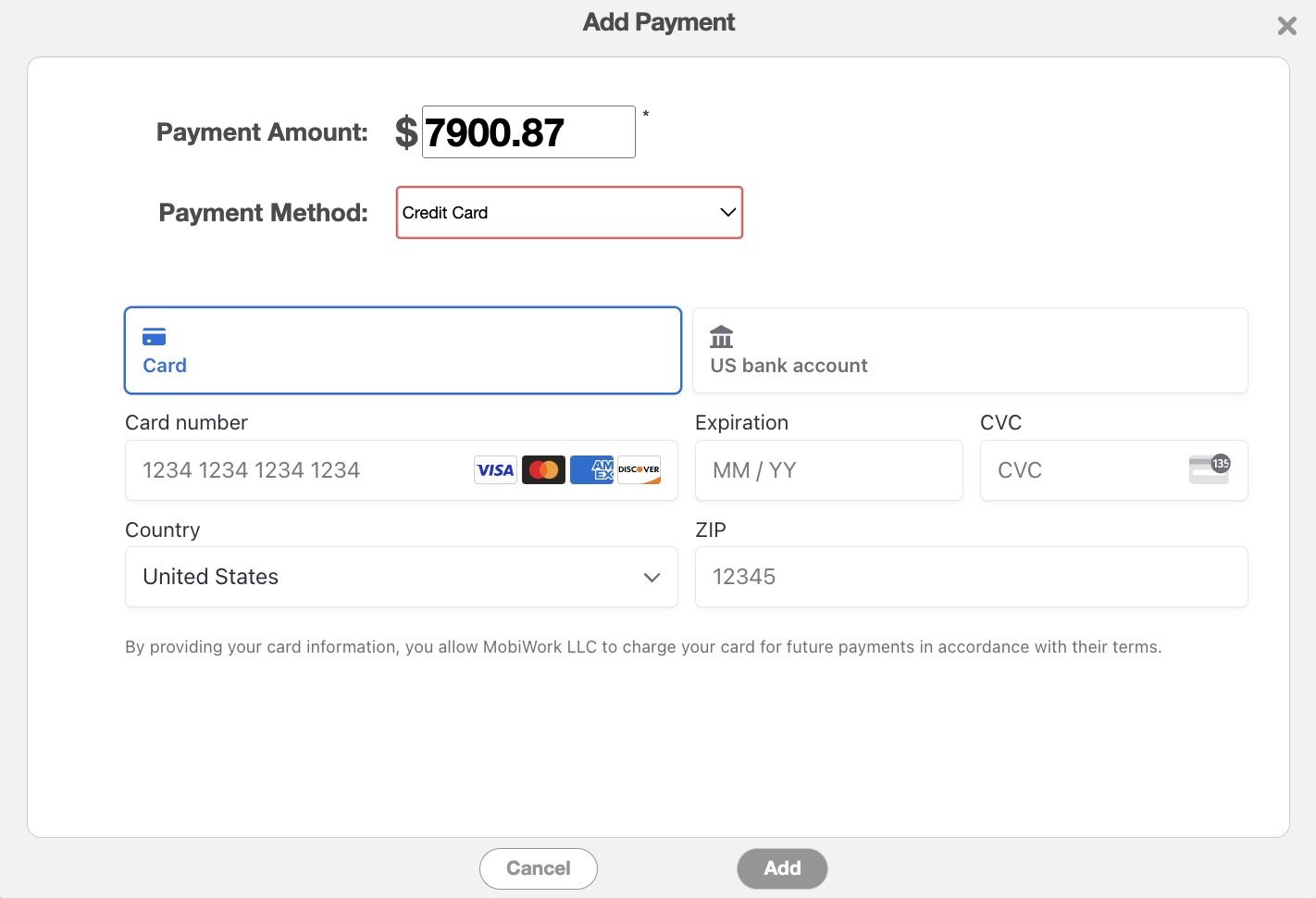
Task: Close the Add Payment dialog
Action: click(x=1286, y=26)
